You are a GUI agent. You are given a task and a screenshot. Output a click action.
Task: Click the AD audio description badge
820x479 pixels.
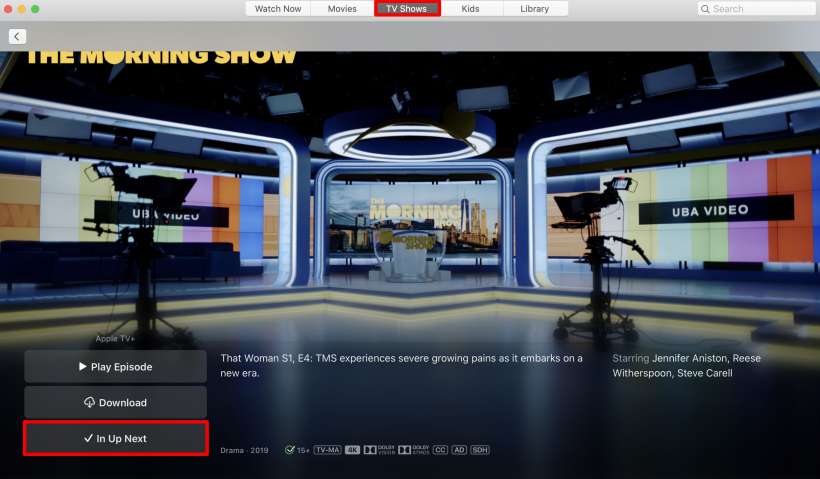point(459,450)
